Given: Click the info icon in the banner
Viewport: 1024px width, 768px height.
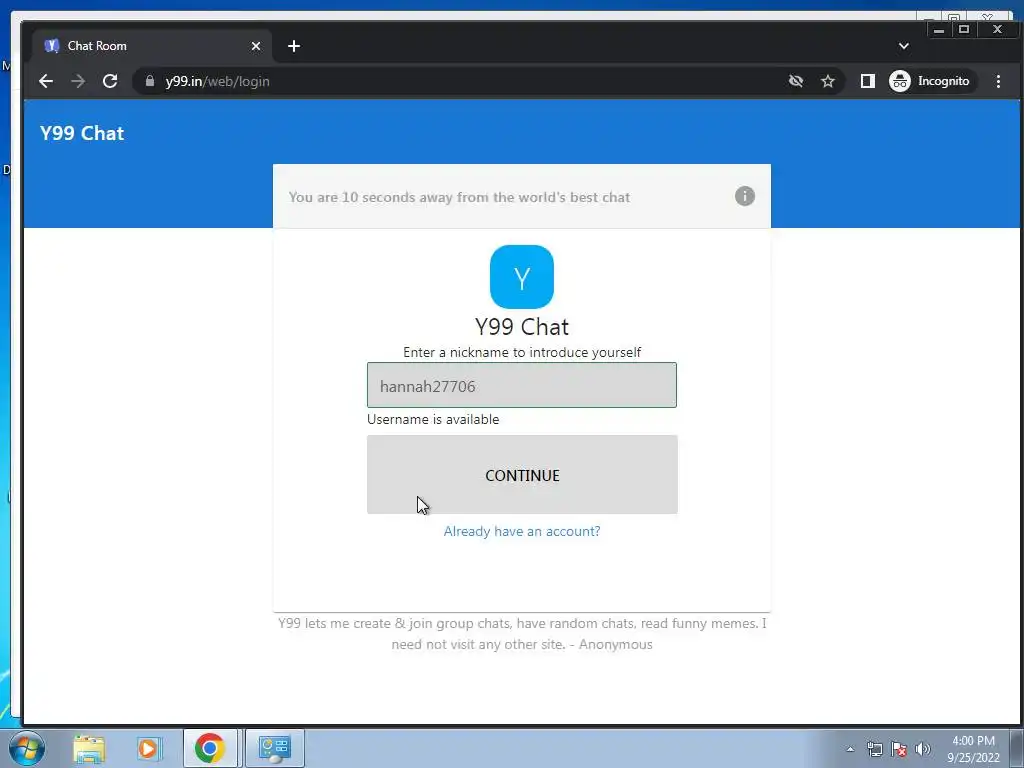Looking at the screenshot, I should point(744,196).
